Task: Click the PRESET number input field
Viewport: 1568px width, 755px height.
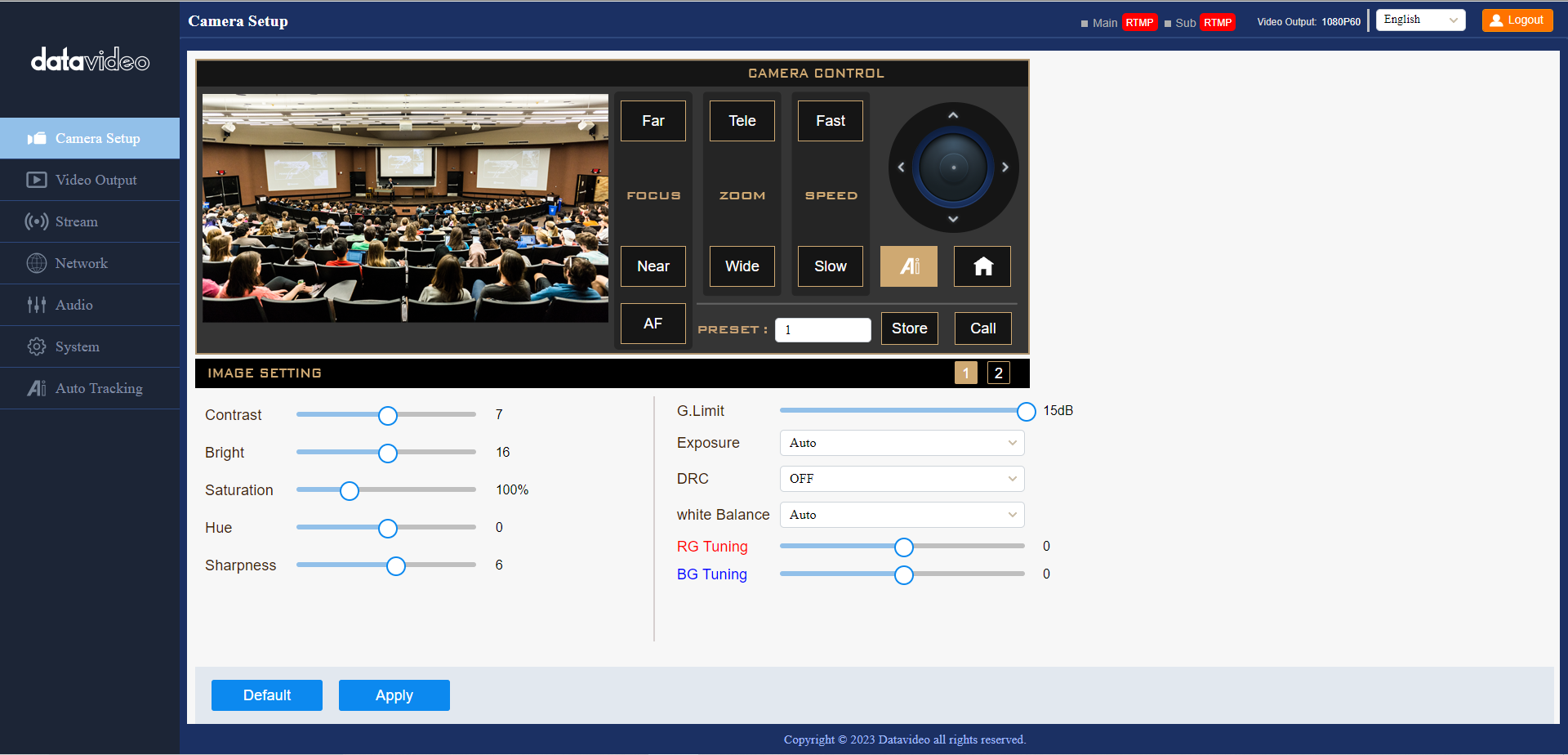Action: (x=822, y=330)
